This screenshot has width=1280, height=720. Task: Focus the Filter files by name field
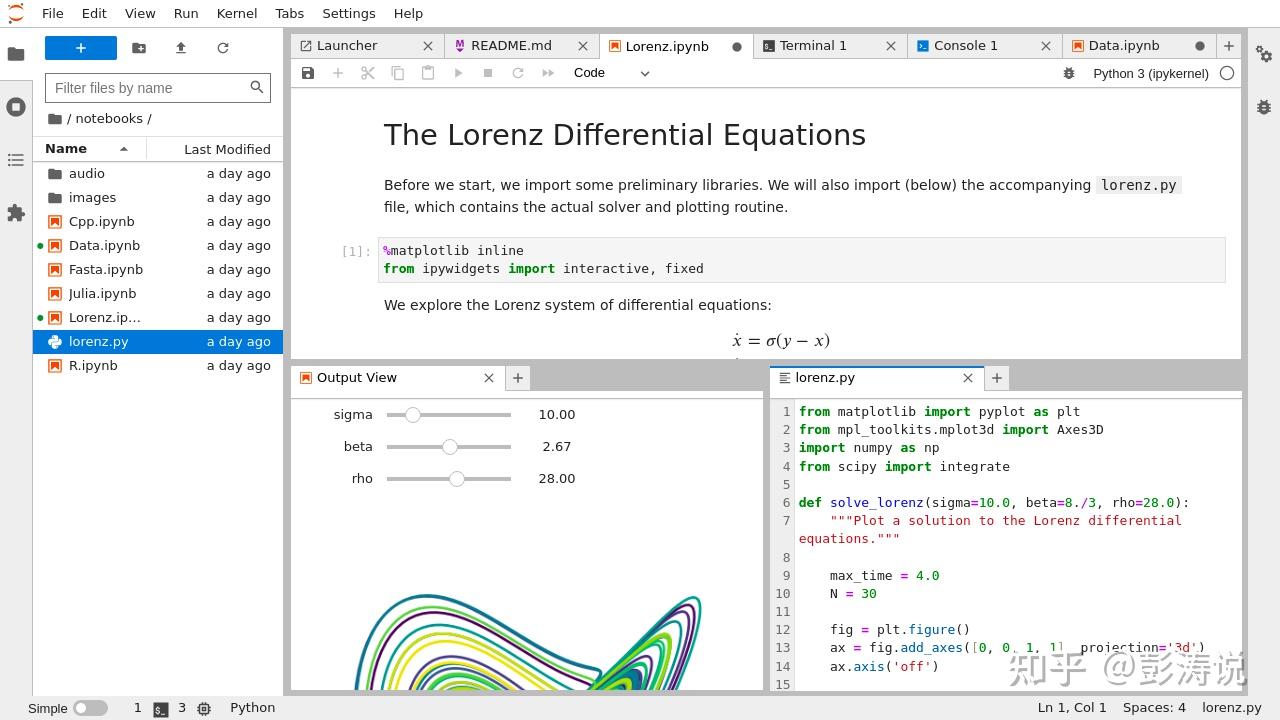148,88
